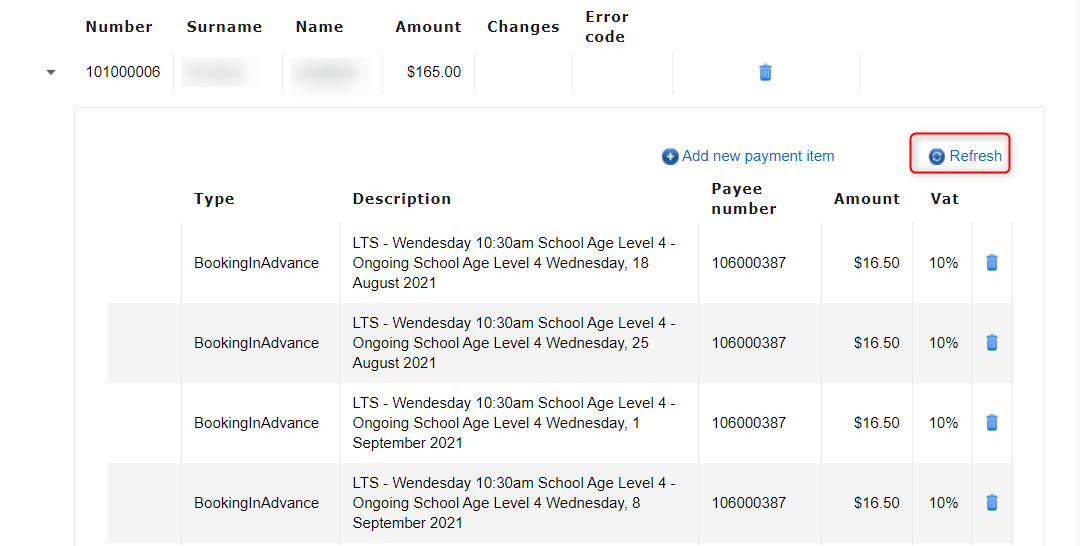The width and height of the screenshot is (1081, 546).
Task: Remove the 25 August 2021 booking item
Action: pos(991,343)
